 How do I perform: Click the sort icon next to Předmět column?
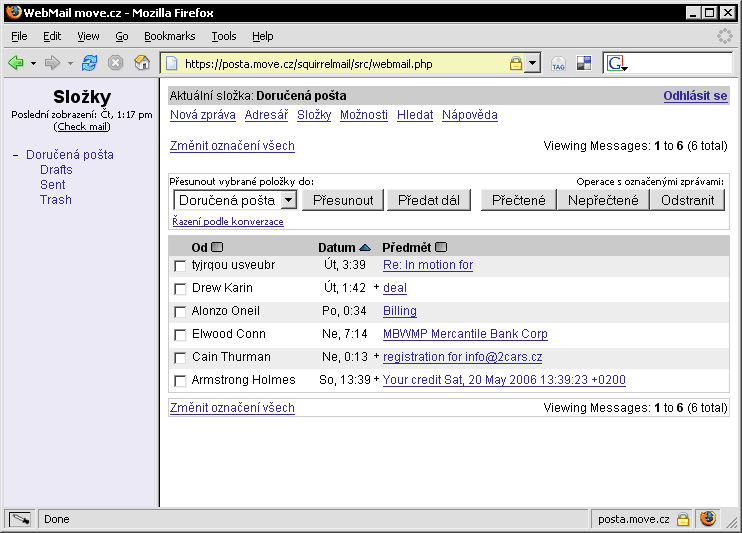point(441,247)
